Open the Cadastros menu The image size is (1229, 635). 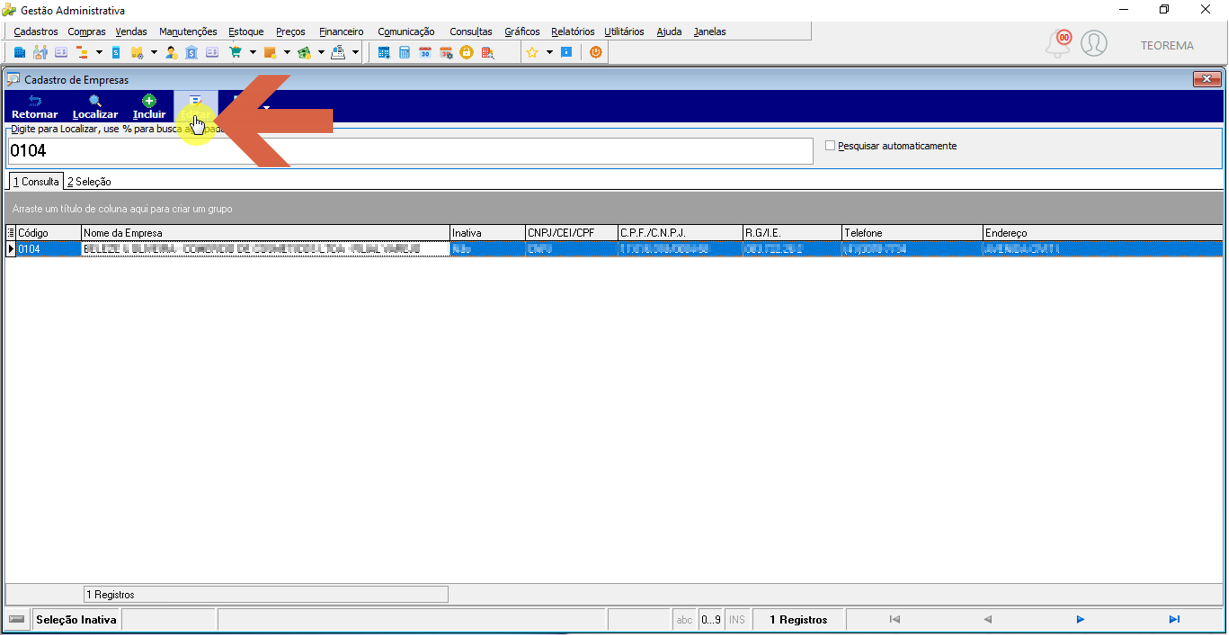pyautogui.click(x=36, y=32)
